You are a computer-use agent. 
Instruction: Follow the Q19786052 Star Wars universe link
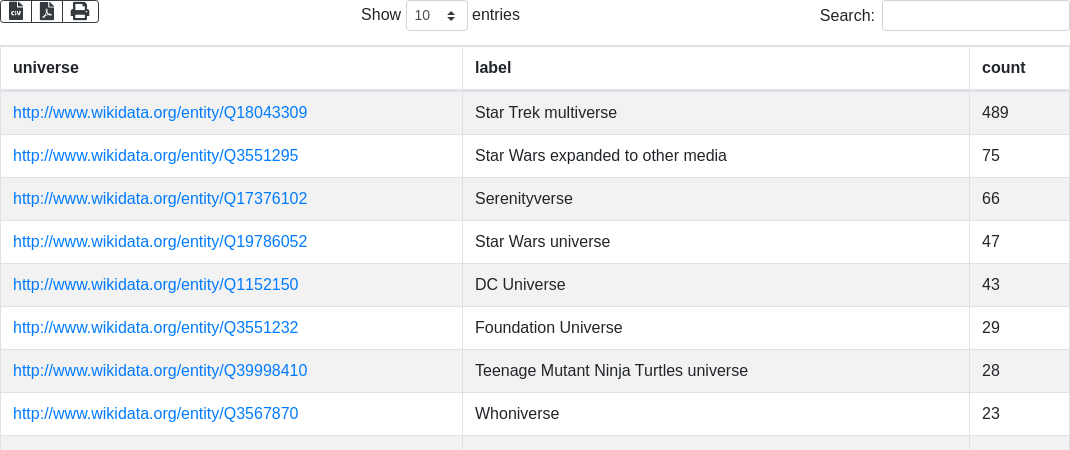(x=160, y=242)
